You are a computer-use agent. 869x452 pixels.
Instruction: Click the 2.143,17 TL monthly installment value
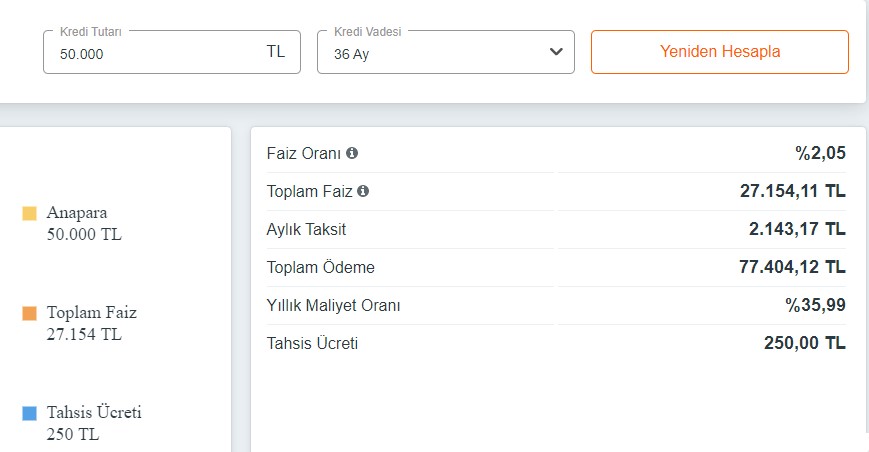coord(797,229)
